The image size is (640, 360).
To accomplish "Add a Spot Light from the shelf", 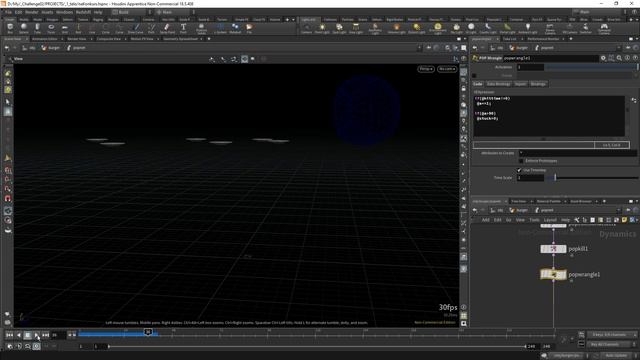I will click(x=339, y=28).
